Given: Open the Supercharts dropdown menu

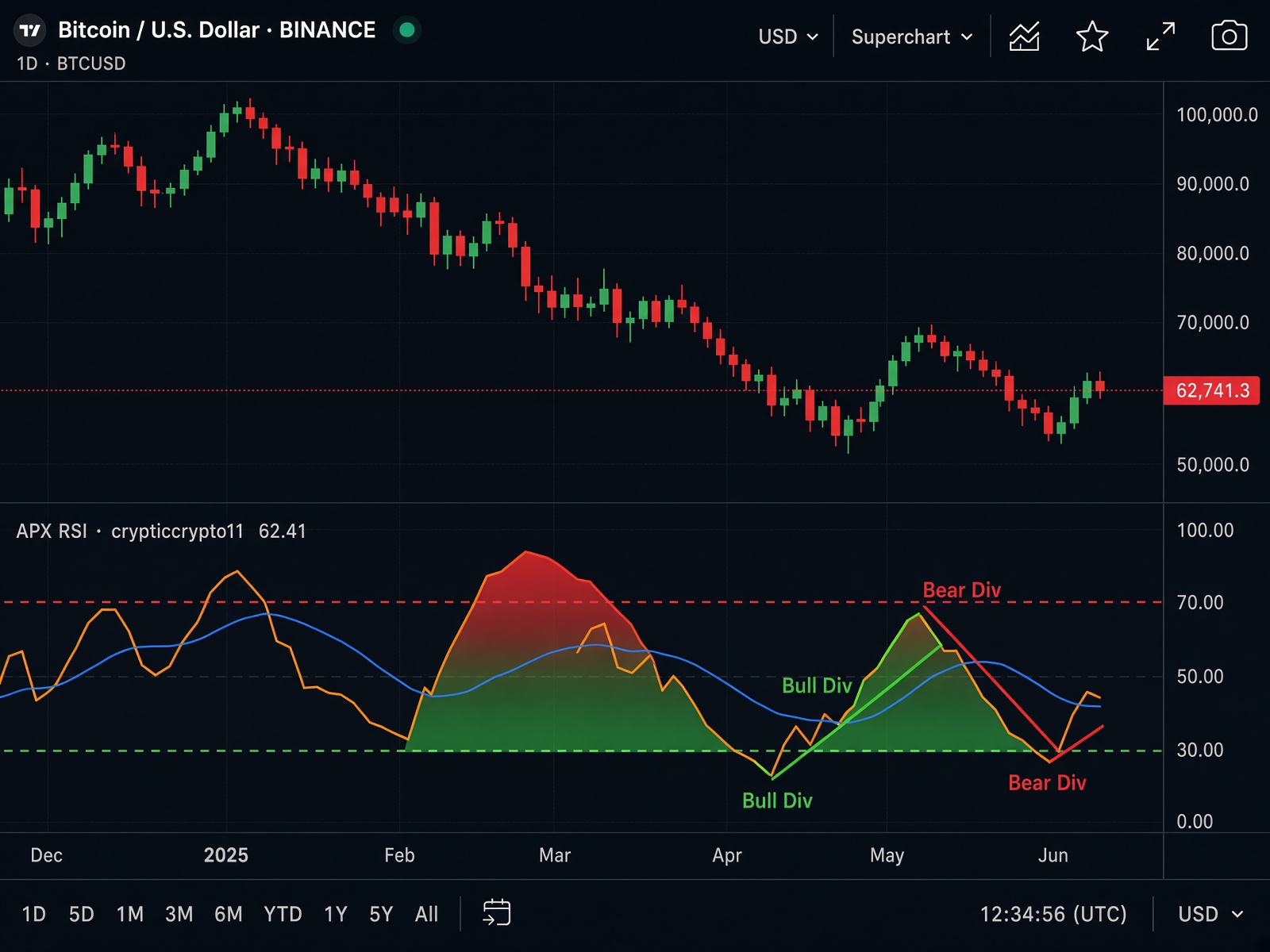Looking at the screenshot, I should (x=912, y=36).
